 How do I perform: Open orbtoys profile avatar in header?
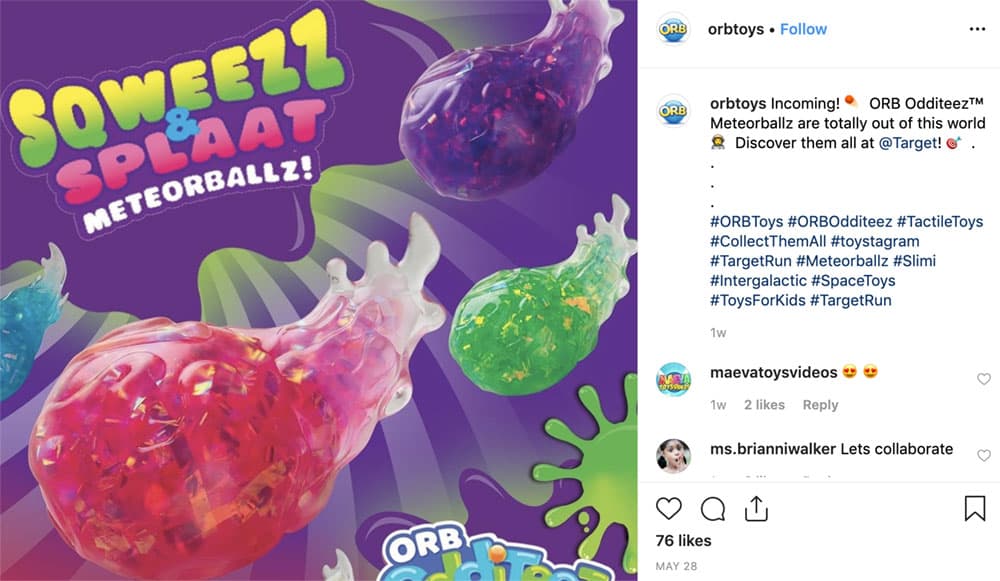coord(673,29)
